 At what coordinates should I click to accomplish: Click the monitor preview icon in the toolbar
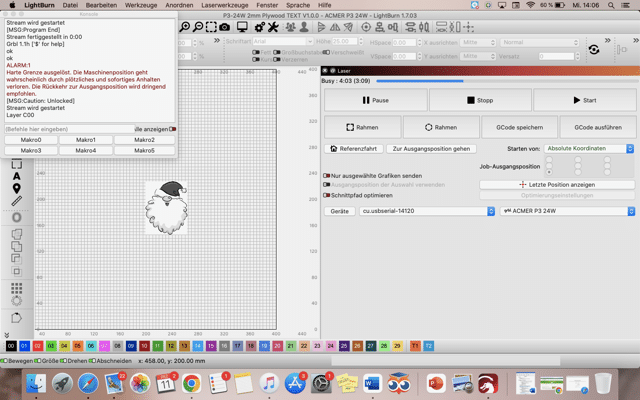pos(243,25)
